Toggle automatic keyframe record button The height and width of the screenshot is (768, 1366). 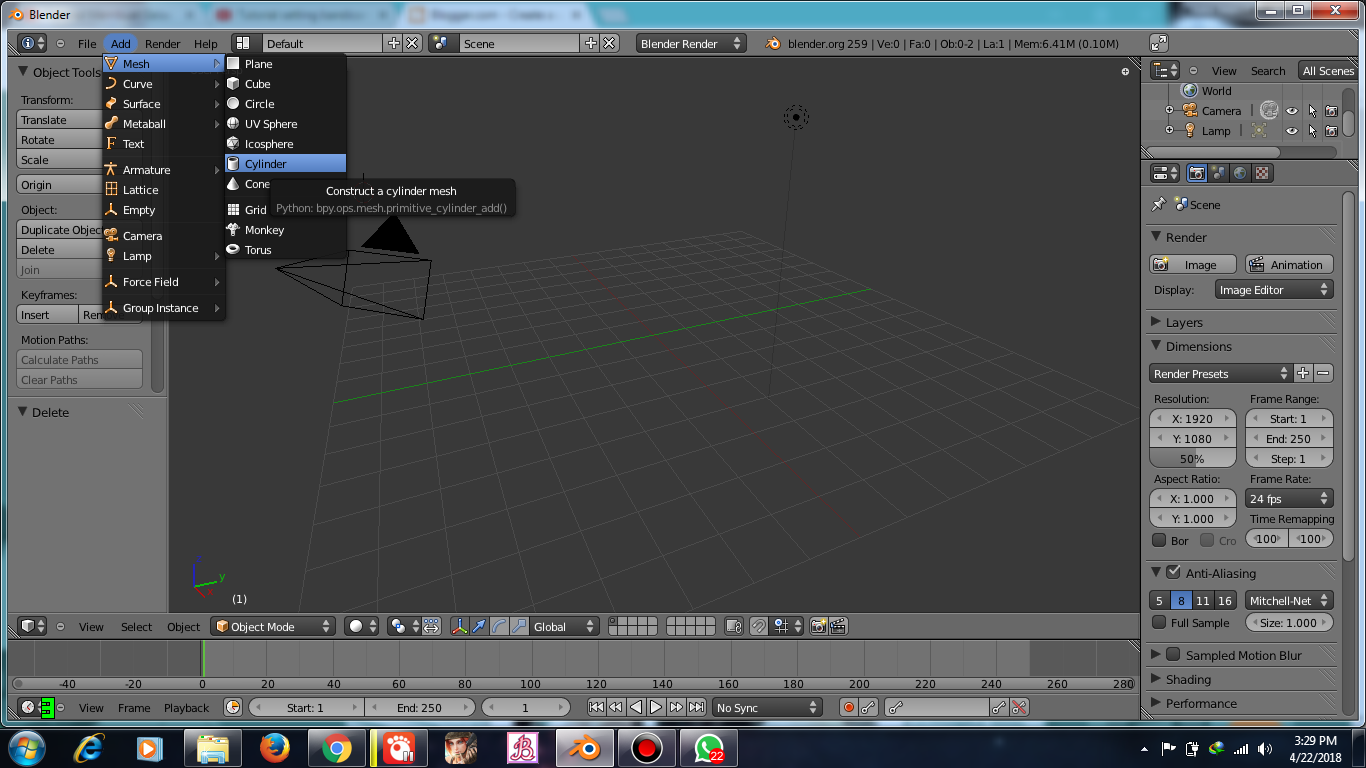[x=849, y=708]
